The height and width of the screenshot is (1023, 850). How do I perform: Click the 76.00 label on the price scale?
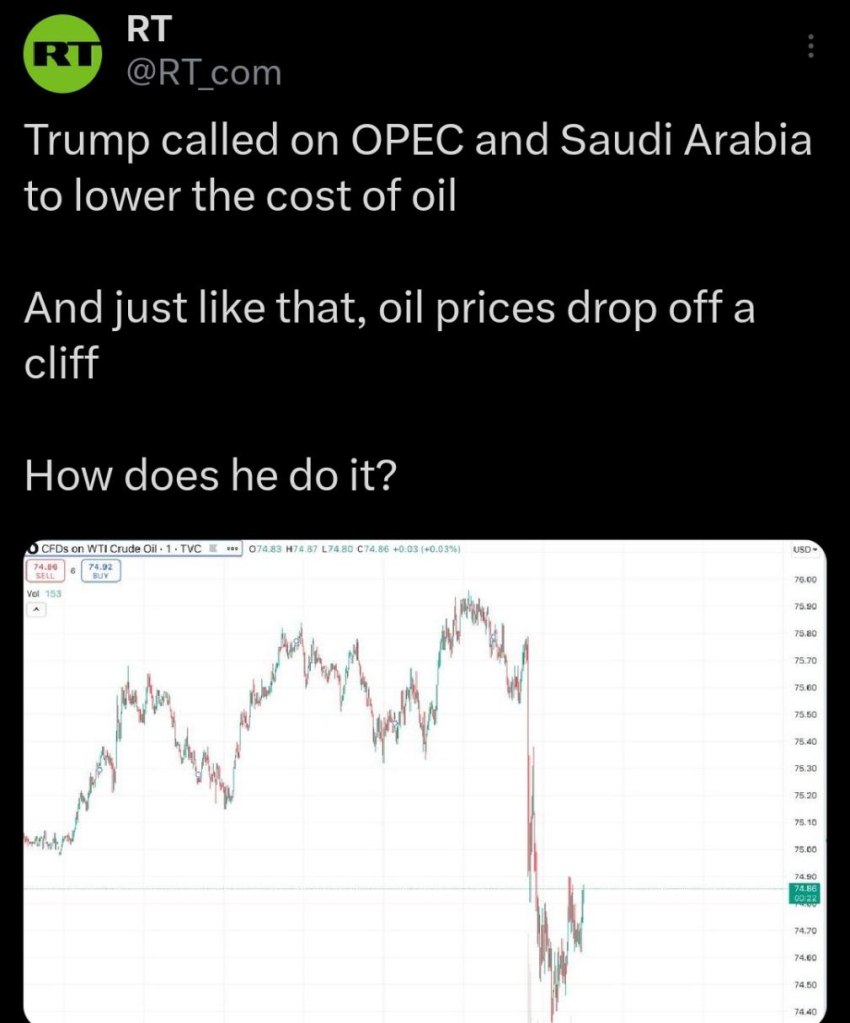tap(805, 580)
